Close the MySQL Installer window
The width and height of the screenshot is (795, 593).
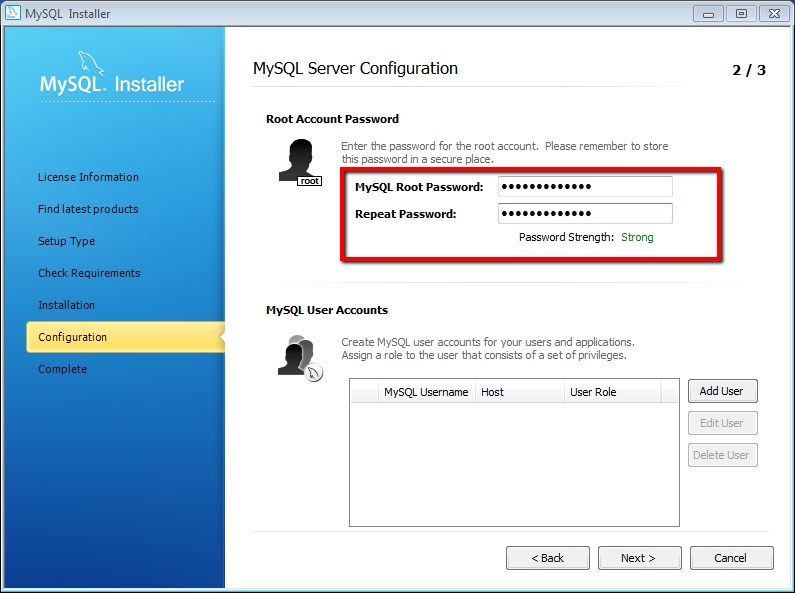[775, 14]
